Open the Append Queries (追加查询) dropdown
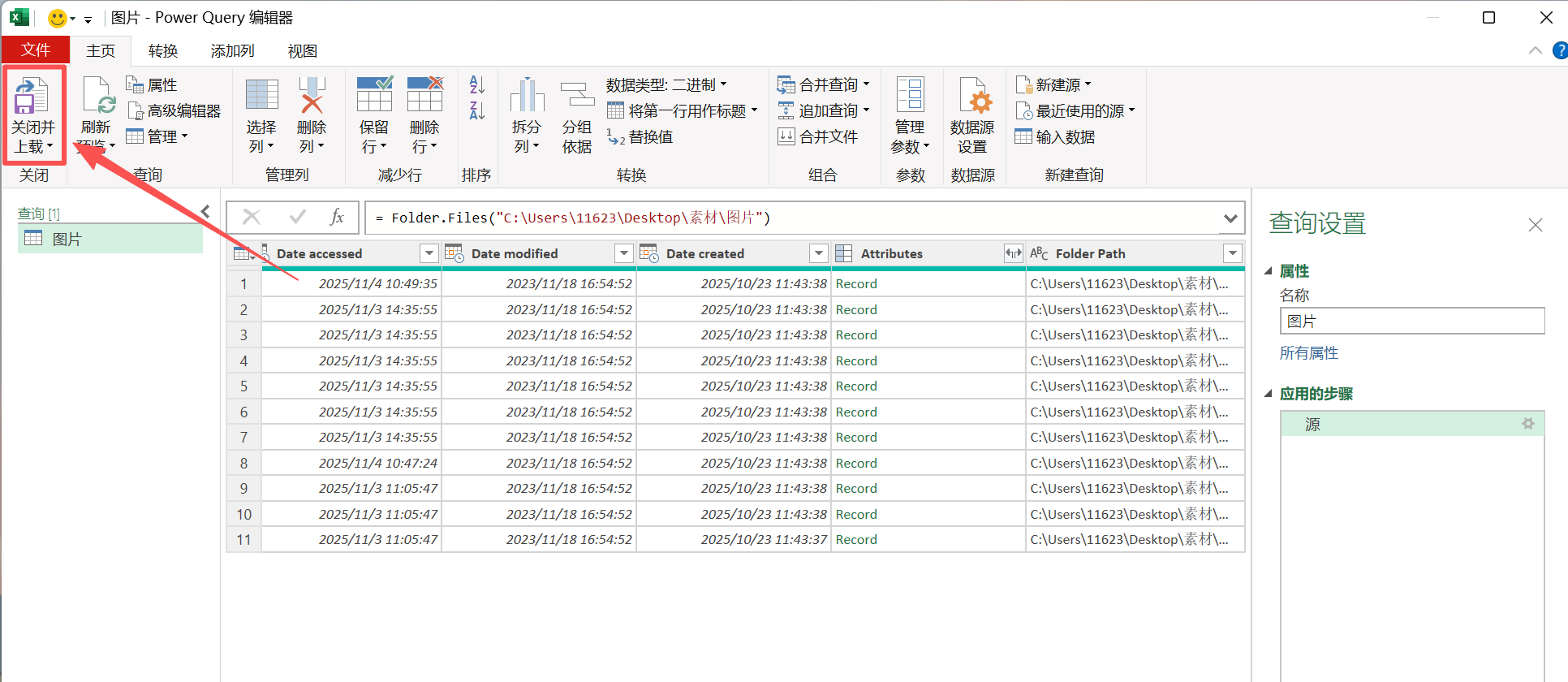This screenshot has height=682, width=1568. click(823, 110)
